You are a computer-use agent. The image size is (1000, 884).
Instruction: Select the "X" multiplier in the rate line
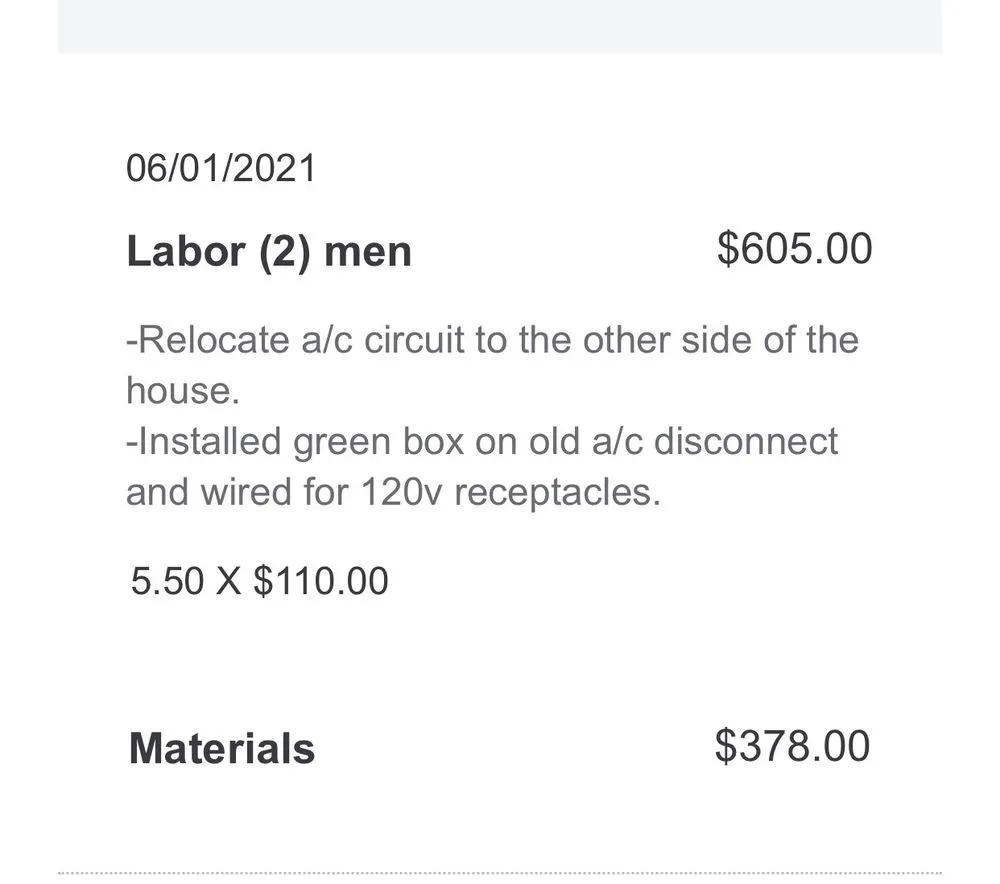click(228, 581)
